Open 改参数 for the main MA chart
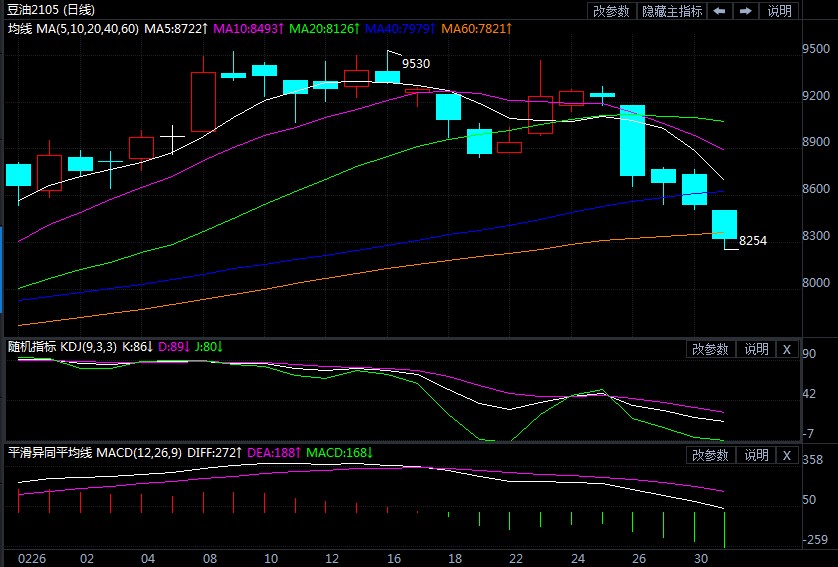 tap(611, 11)
